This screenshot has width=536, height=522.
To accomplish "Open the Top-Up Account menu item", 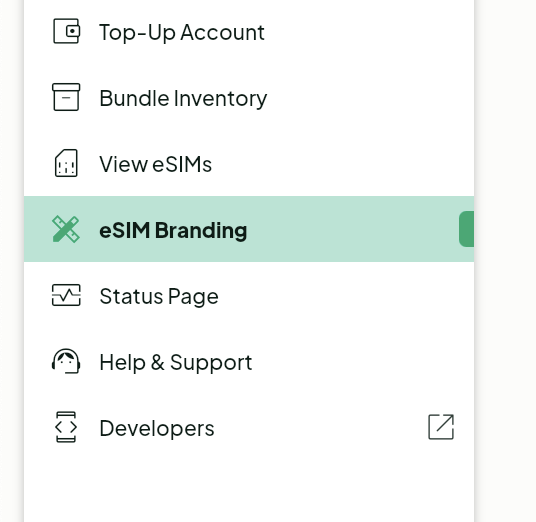I will (x=182, y=32).
